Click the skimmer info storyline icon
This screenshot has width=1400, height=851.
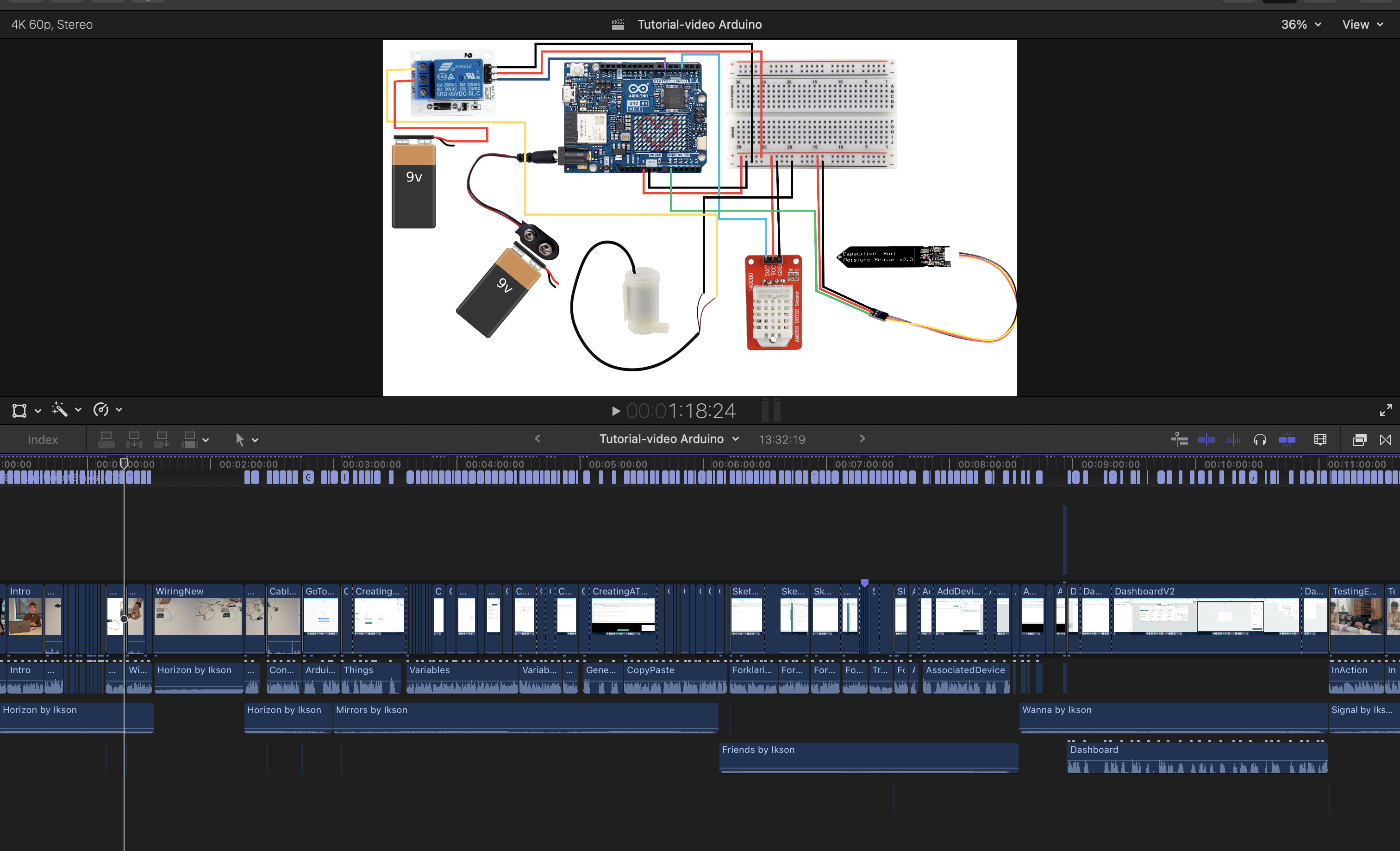tap(1180, 440)
